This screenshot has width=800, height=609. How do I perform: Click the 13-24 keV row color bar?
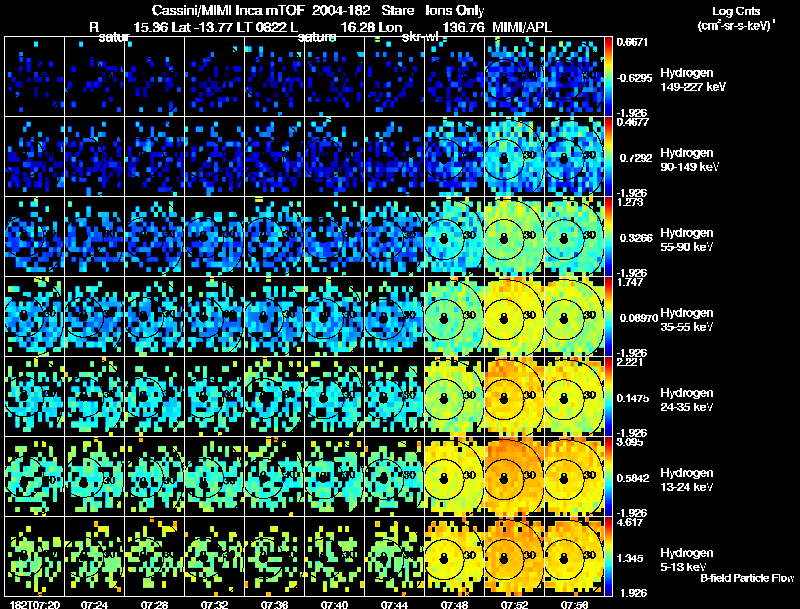(x=608, y=477)
